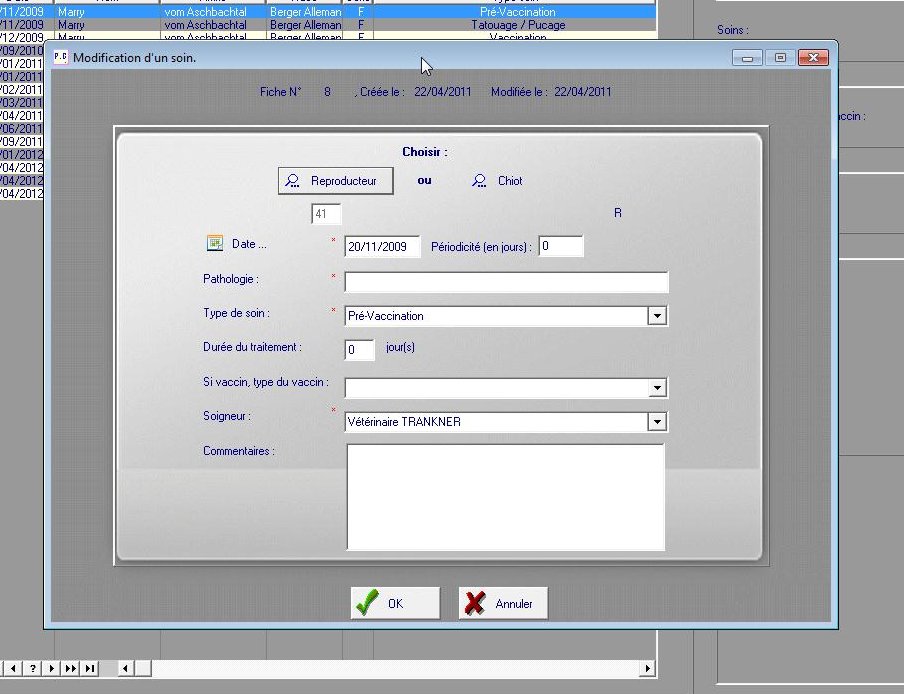Click the Périodicité (en jours) field
Screen dimensions: 904x694
(x=560, y=247)
